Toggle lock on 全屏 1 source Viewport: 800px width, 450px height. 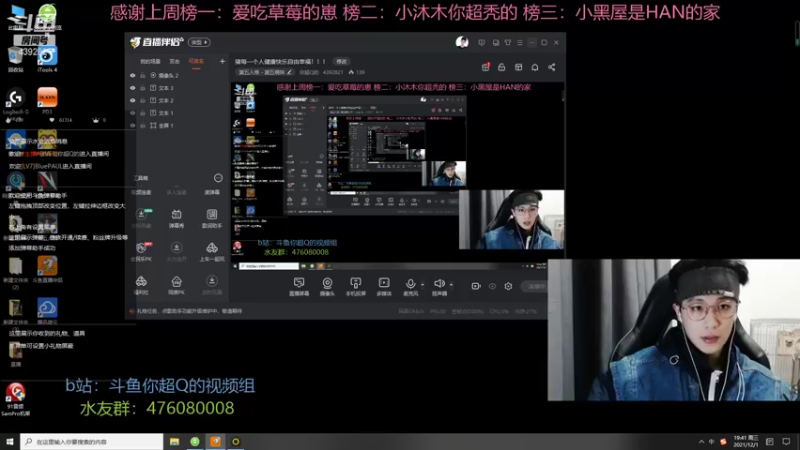(143, 126)
